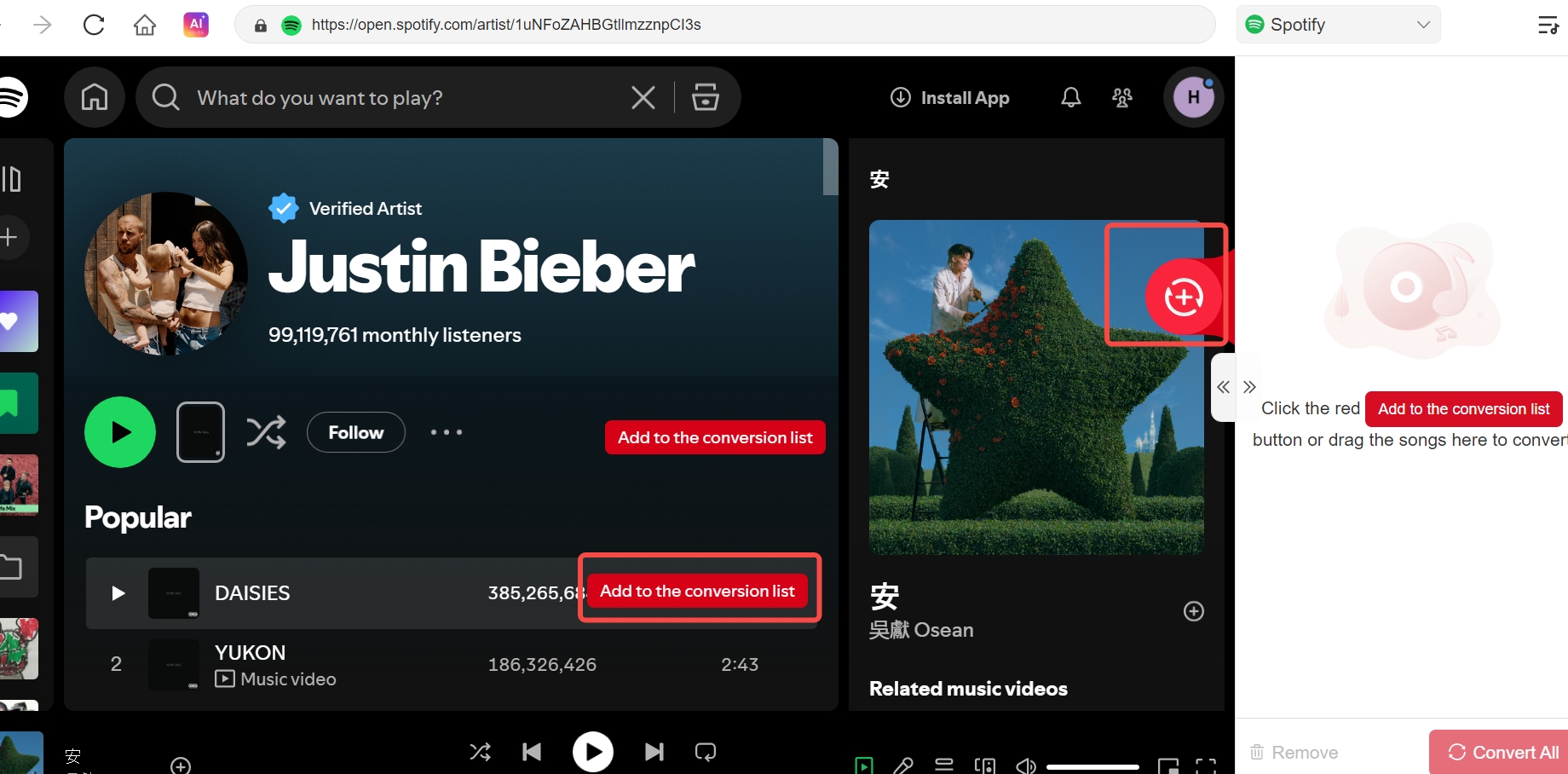
Task: Open notifications bell icon
Action: pyautogui.click(x=1070, y=97)
